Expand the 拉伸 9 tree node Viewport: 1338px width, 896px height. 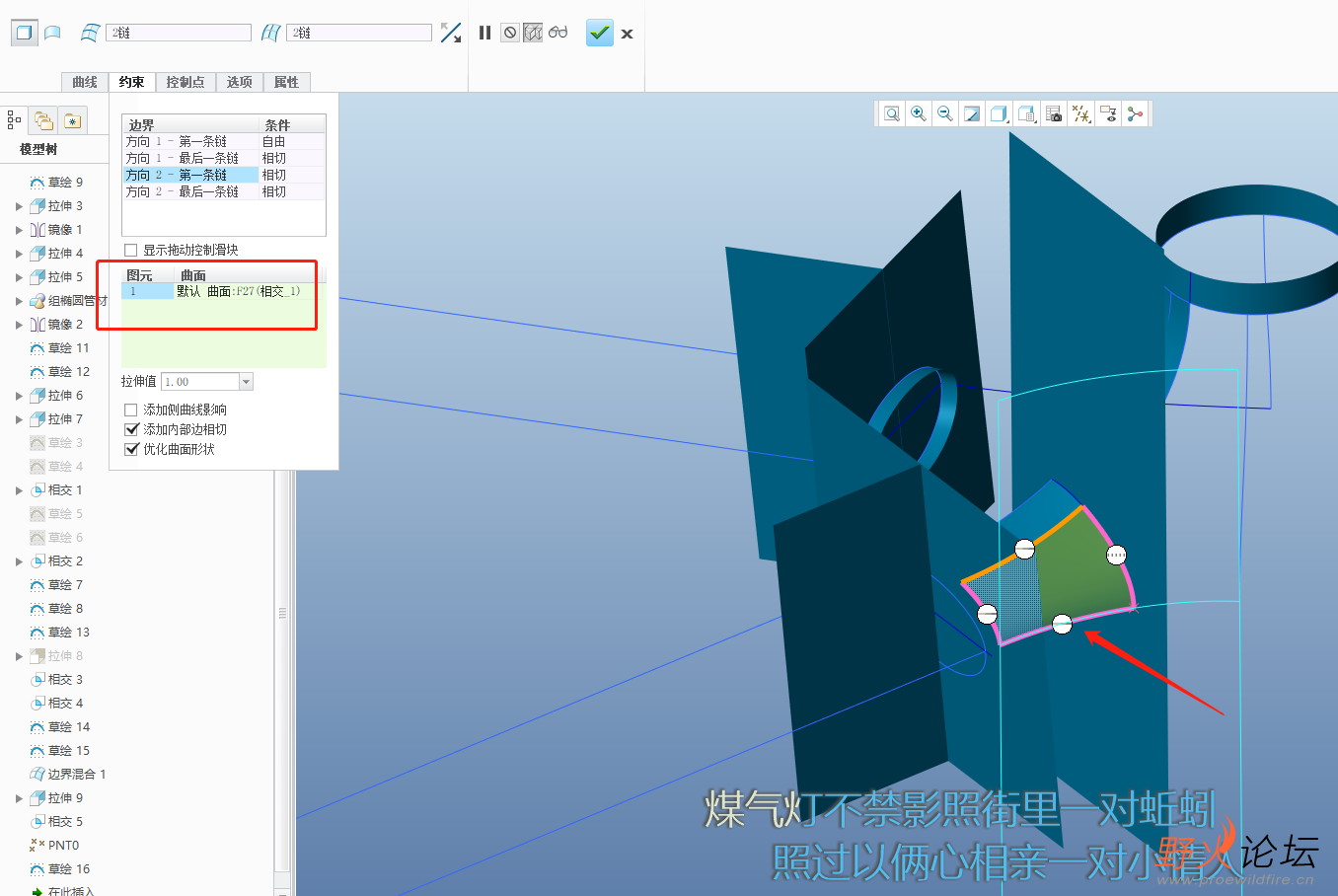click(x=19, y=798)
